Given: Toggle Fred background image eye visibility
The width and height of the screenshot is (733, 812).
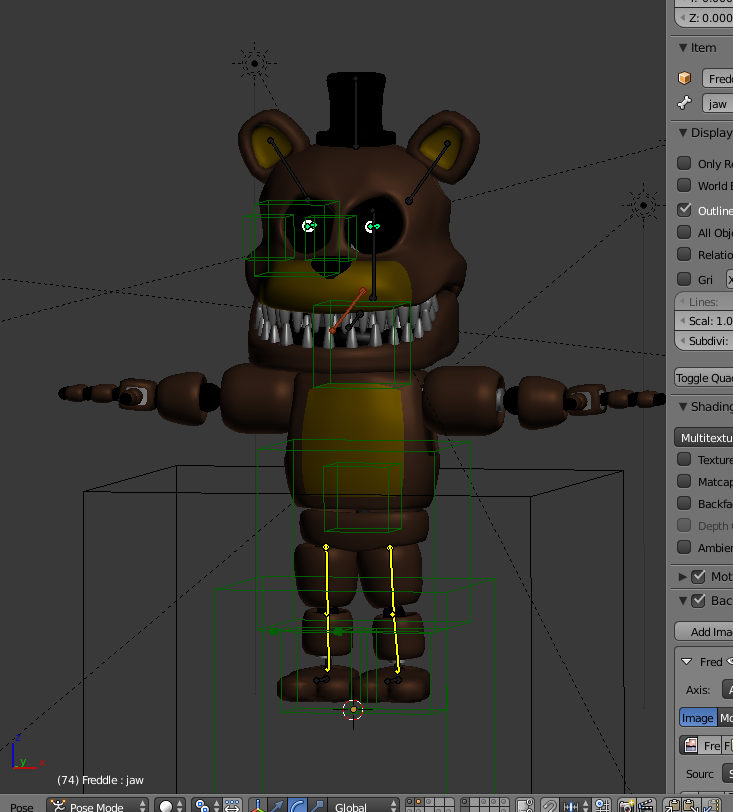Looking at the screenshot, I should click(729, 661).
